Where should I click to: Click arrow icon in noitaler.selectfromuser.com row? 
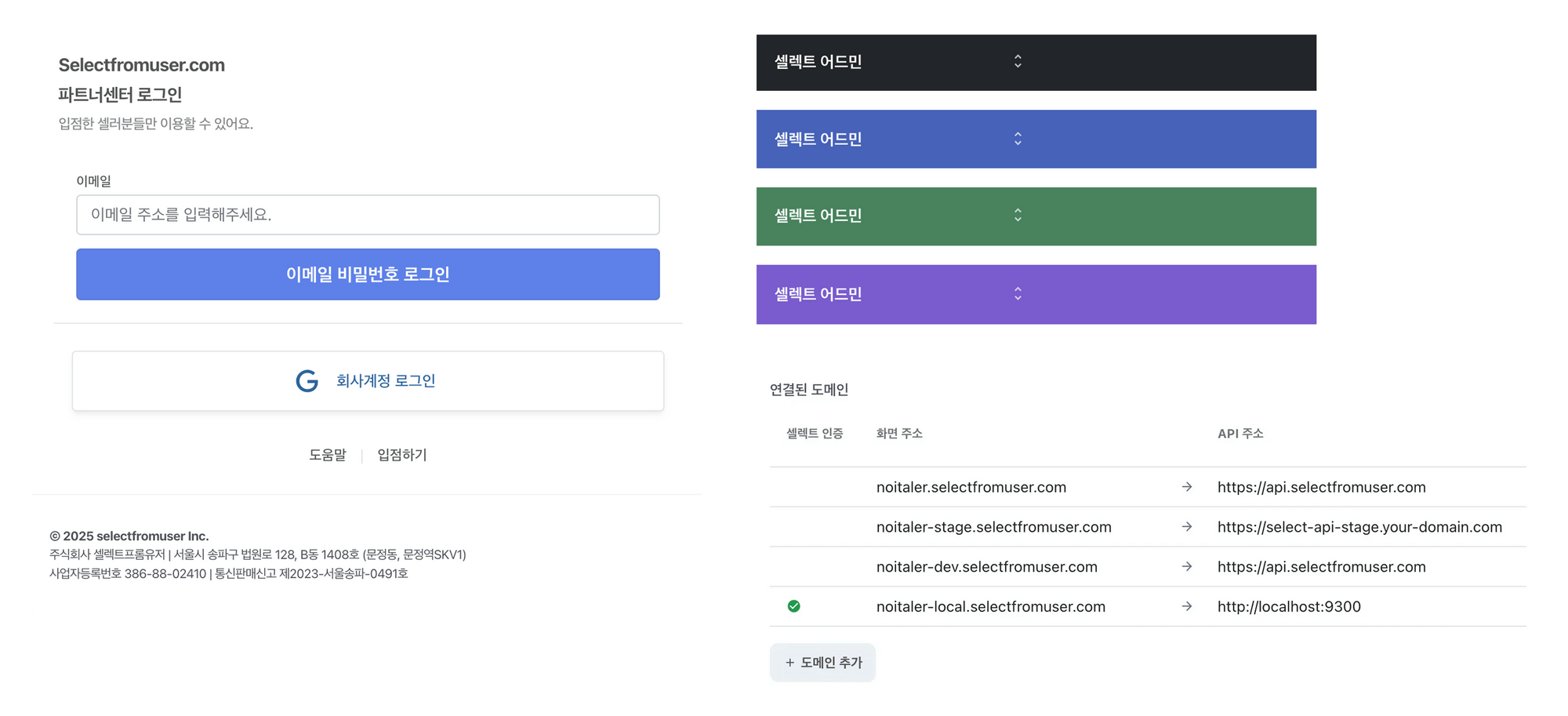pos(1187,487)
